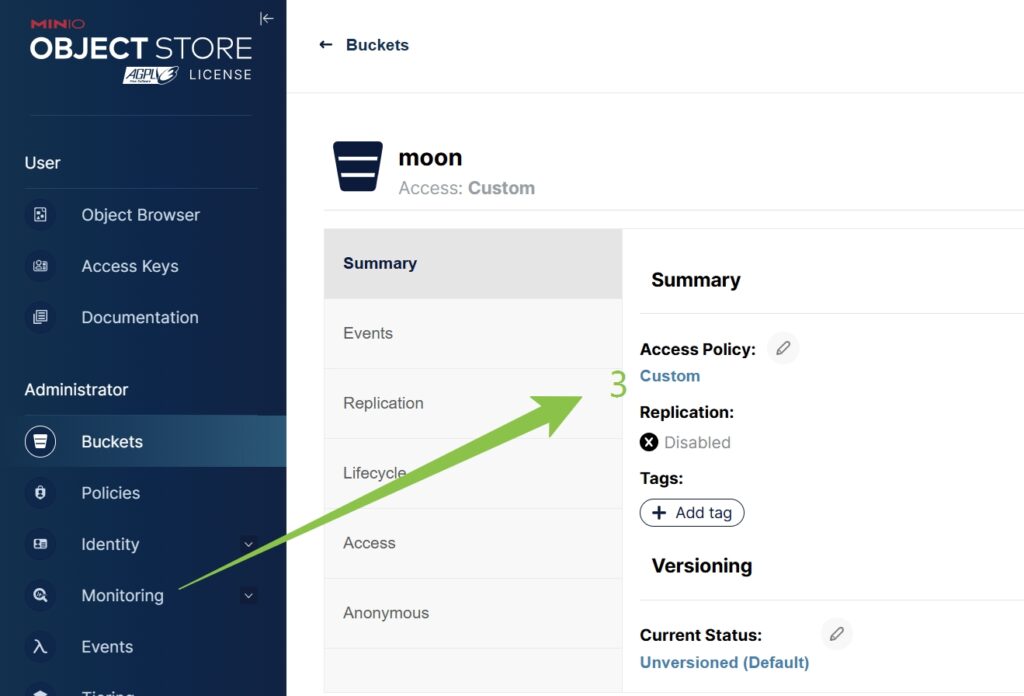This screenshot has width=1024, height=696.
Task: Click the Unversioned (Default) status link
Action: (x=724, y=662)
